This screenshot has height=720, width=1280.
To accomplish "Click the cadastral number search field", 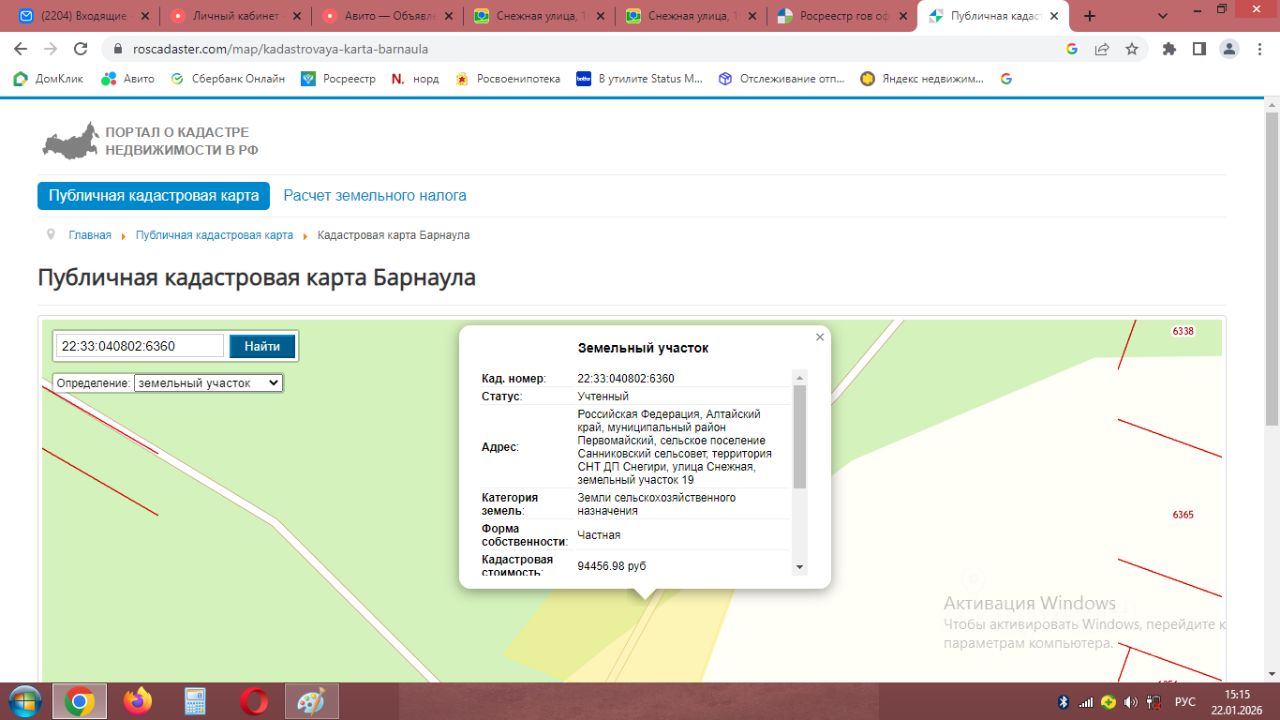I will click(x=139, y=346).
